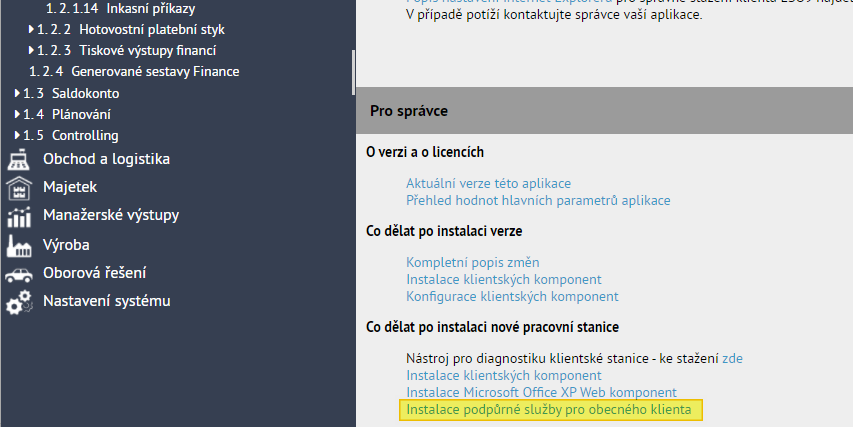The image size is (853, 427).
Task: Select 1.2.2 Hotovostní platební styk
Action: [131, 29]
